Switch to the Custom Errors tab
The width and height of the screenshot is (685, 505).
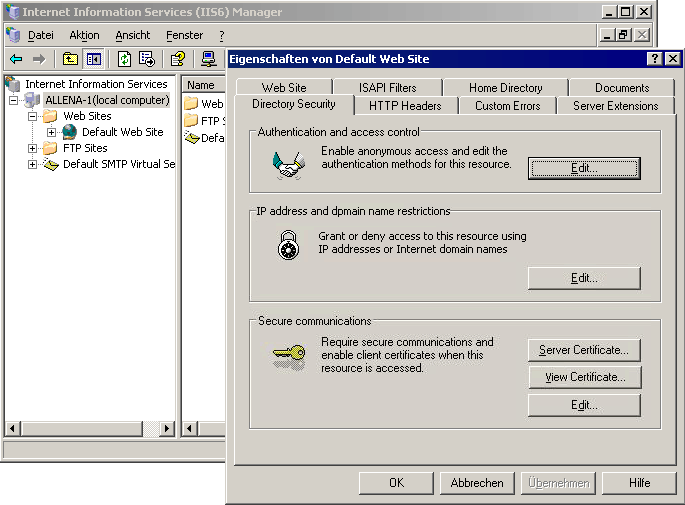coord(508,106)
